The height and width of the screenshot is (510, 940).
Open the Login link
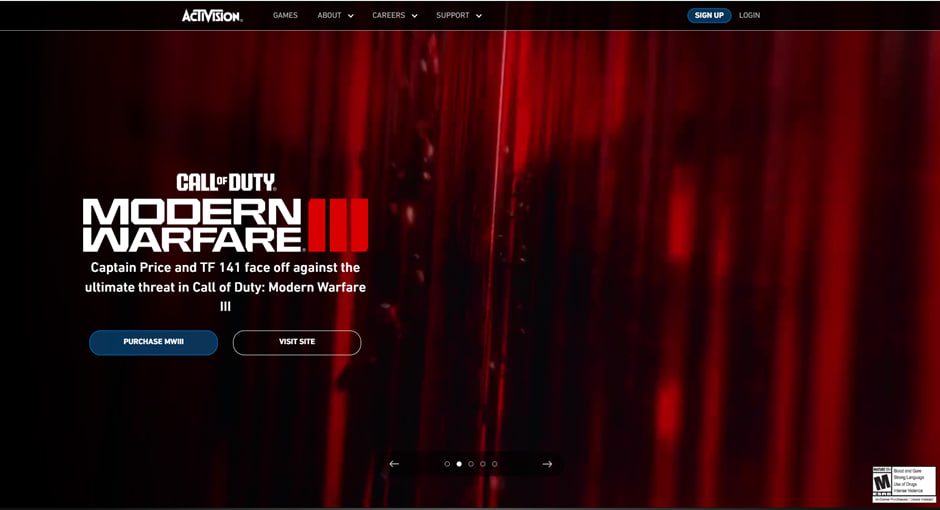coord(749,16)
